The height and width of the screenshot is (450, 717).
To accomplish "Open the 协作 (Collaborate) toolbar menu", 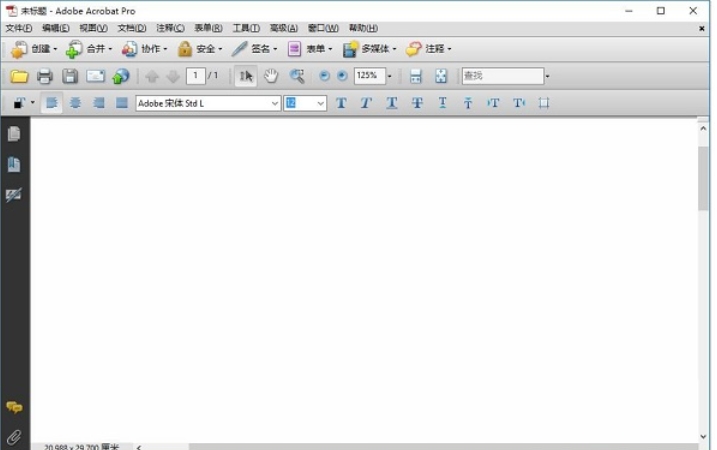I will [x=144, y=49].
